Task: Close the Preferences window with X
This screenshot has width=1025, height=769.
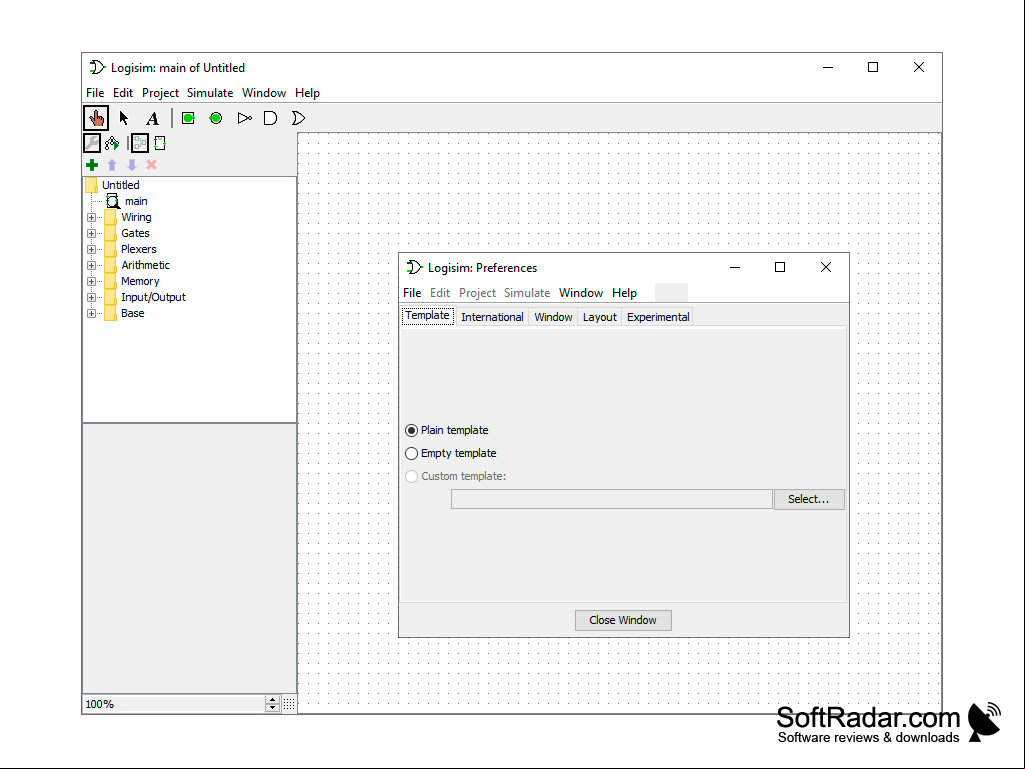Action: 826,267
